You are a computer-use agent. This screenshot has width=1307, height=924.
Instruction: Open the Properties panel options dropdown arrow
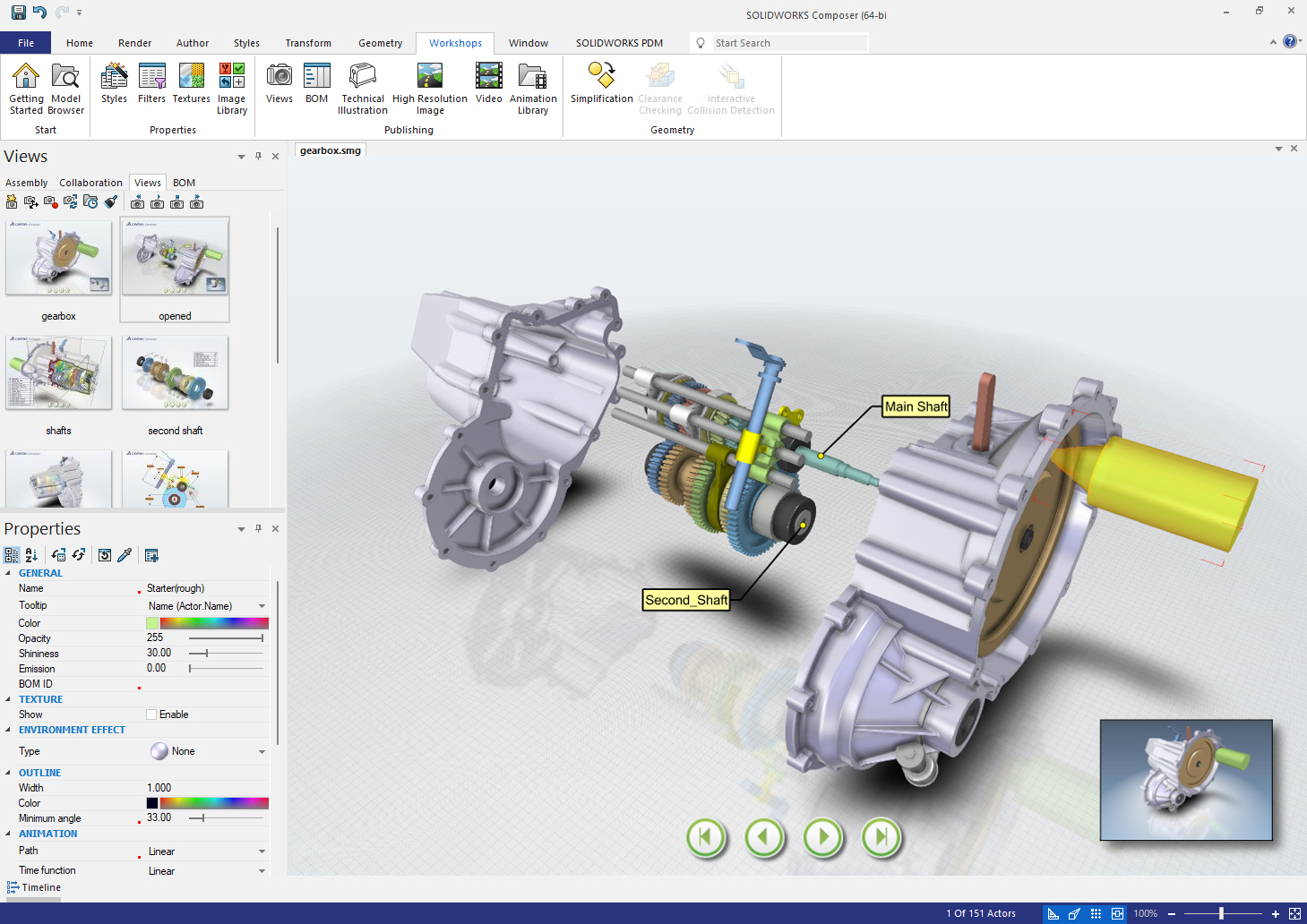point(241,528)
